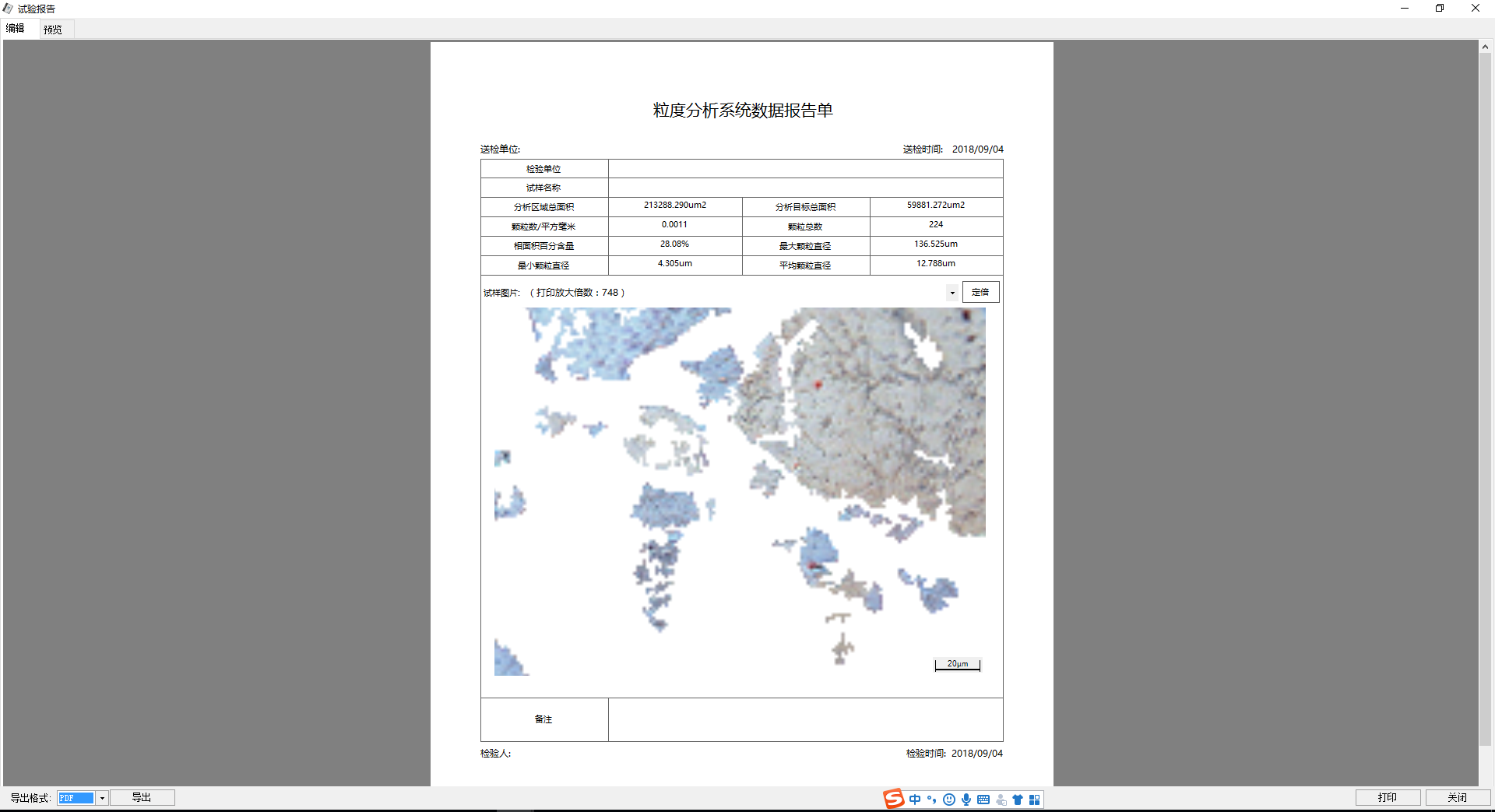This screenshot has width=1495, height=812.
Task: Click the Sogou input method logo
Action: click(x=893, y=799)
